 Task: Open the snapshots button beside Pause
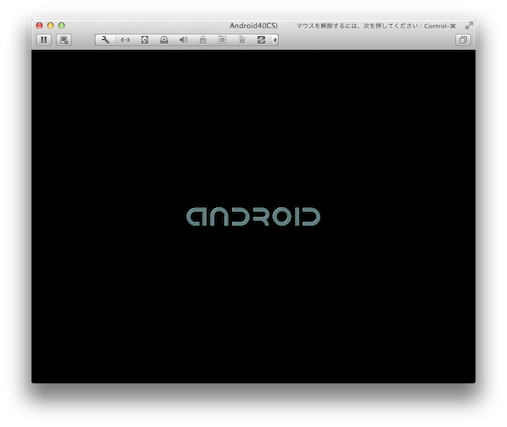[64, 40]
